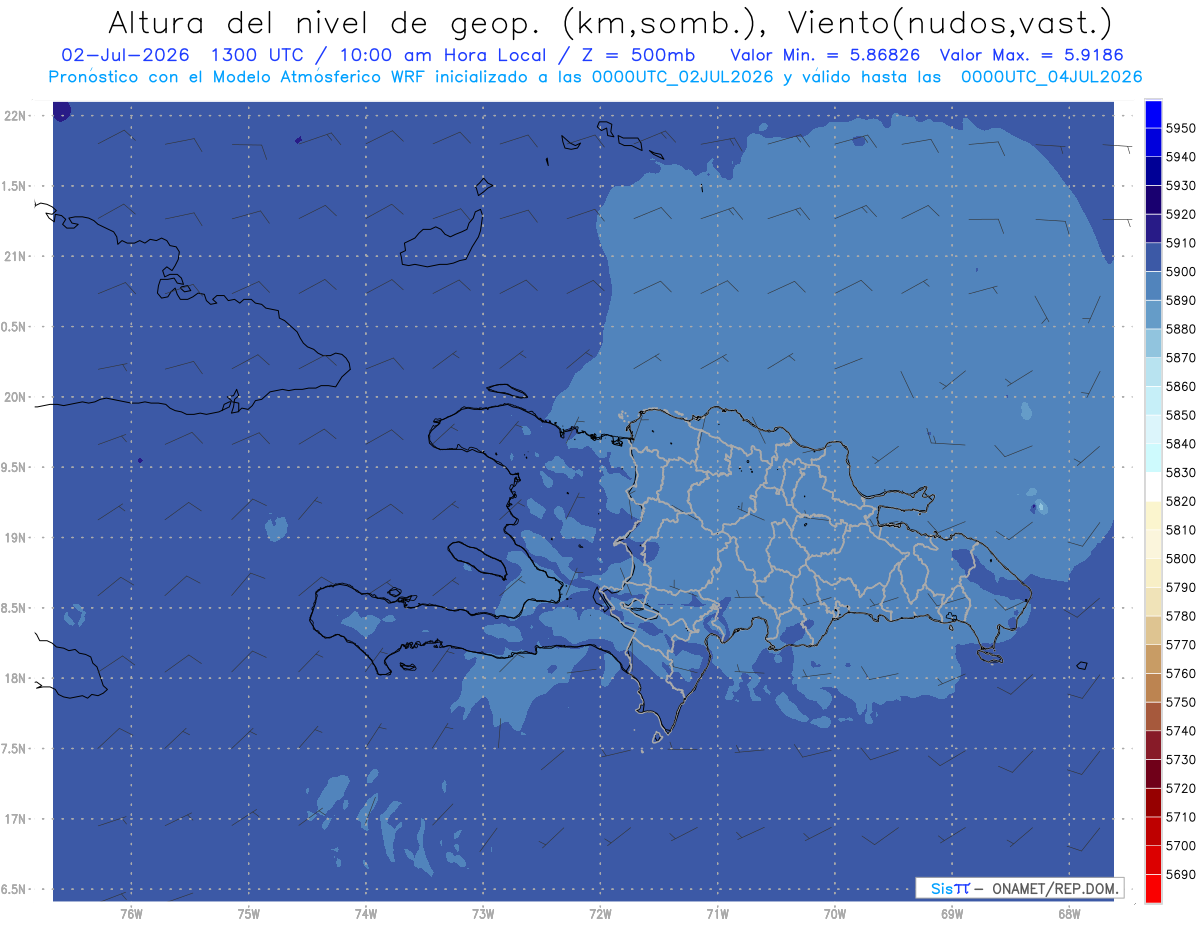Click the '0000UTC_04JUL2026' valid-until timestamp
This screenshot has width=1200, height=927.
[x=1051, y=77]
